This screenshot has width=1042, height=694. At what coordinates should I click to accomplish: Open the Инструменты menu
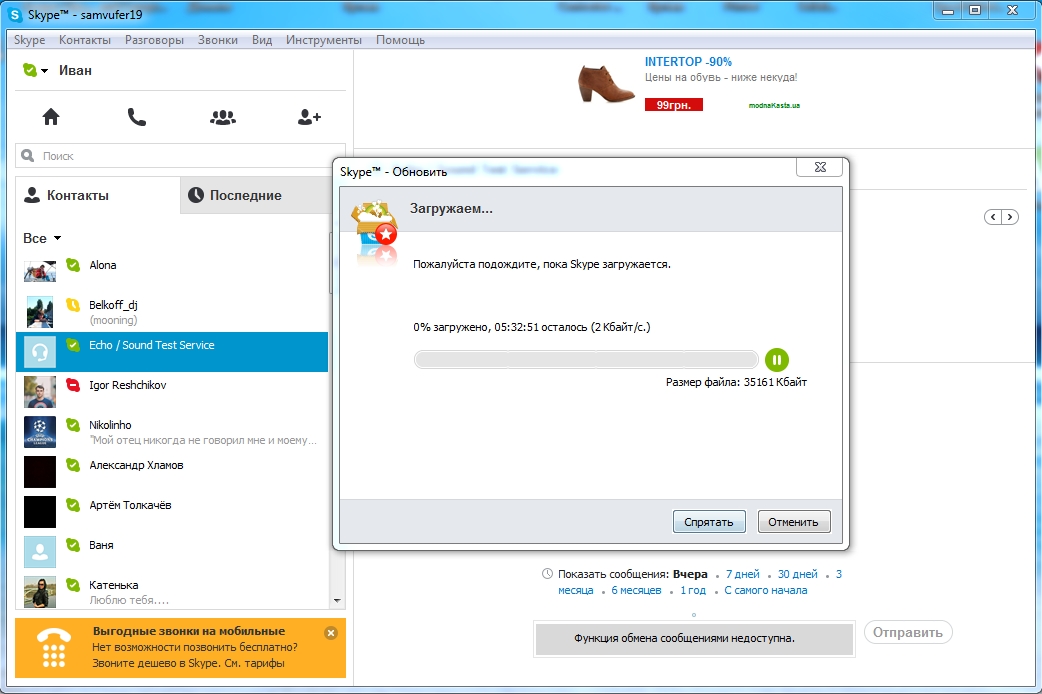coord(324,40)
